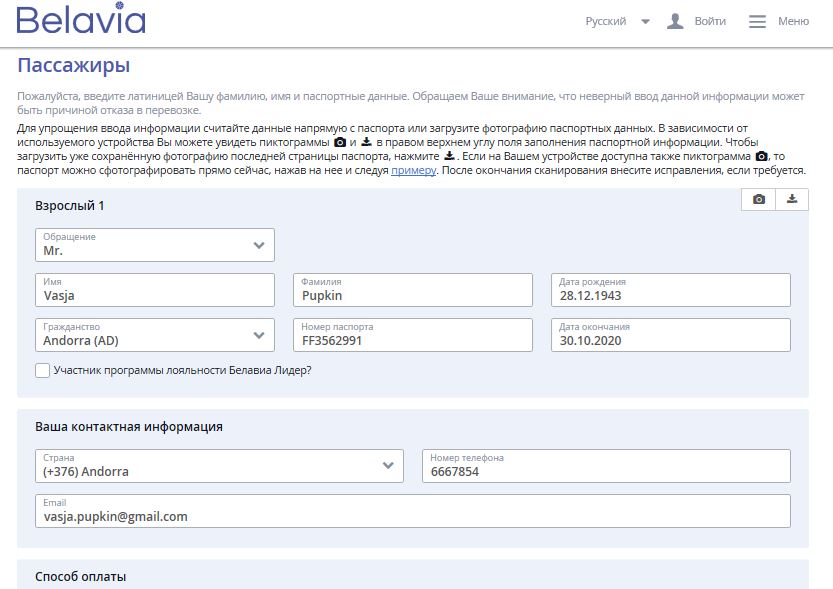Edit the Дата окончания expiry date field
This screenshot has height=589, width=833.
[x=670, y=335]
